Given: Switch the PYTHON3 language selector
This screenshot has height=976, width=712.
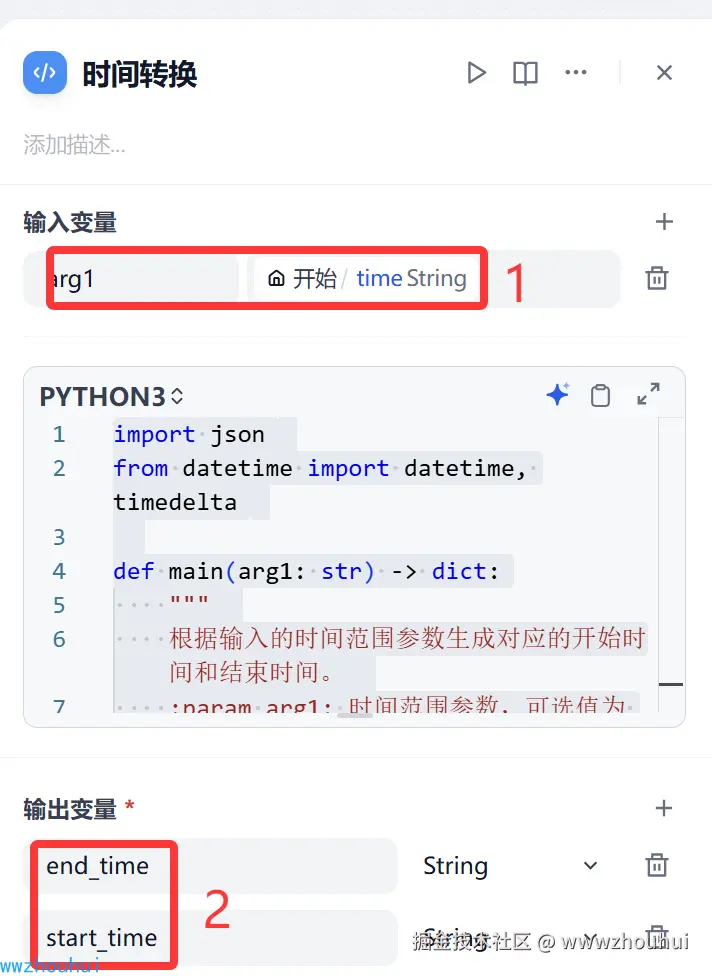Looking at the screenshot, I should (x=111, y=396).
